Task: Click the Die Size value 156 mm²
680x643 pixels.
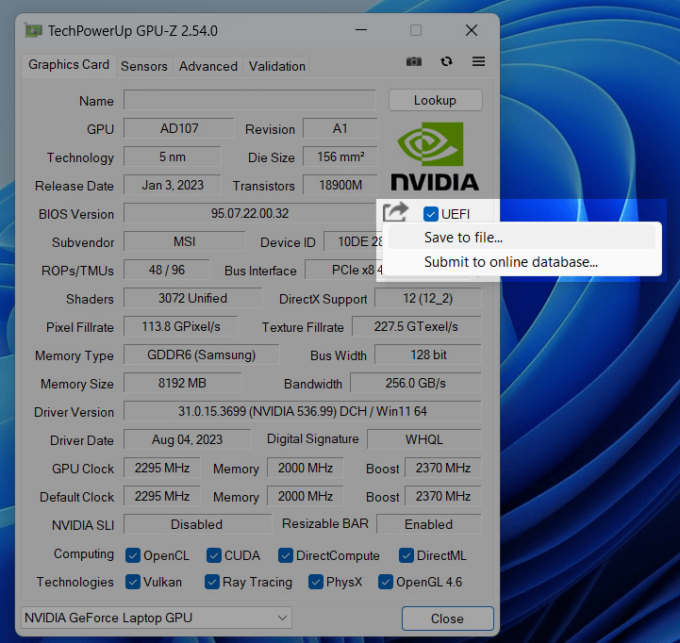Action: 340,157
